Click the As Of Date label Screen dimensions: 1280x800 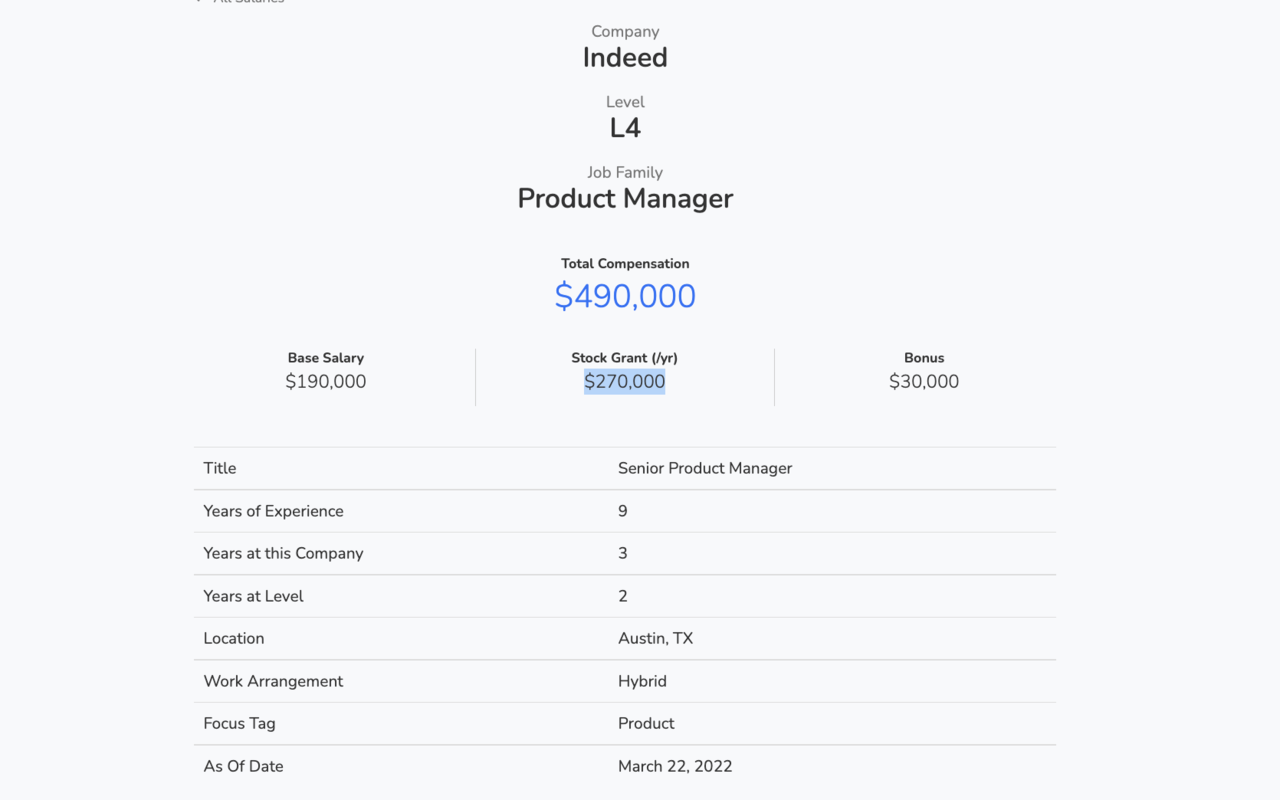coord(243,766)
